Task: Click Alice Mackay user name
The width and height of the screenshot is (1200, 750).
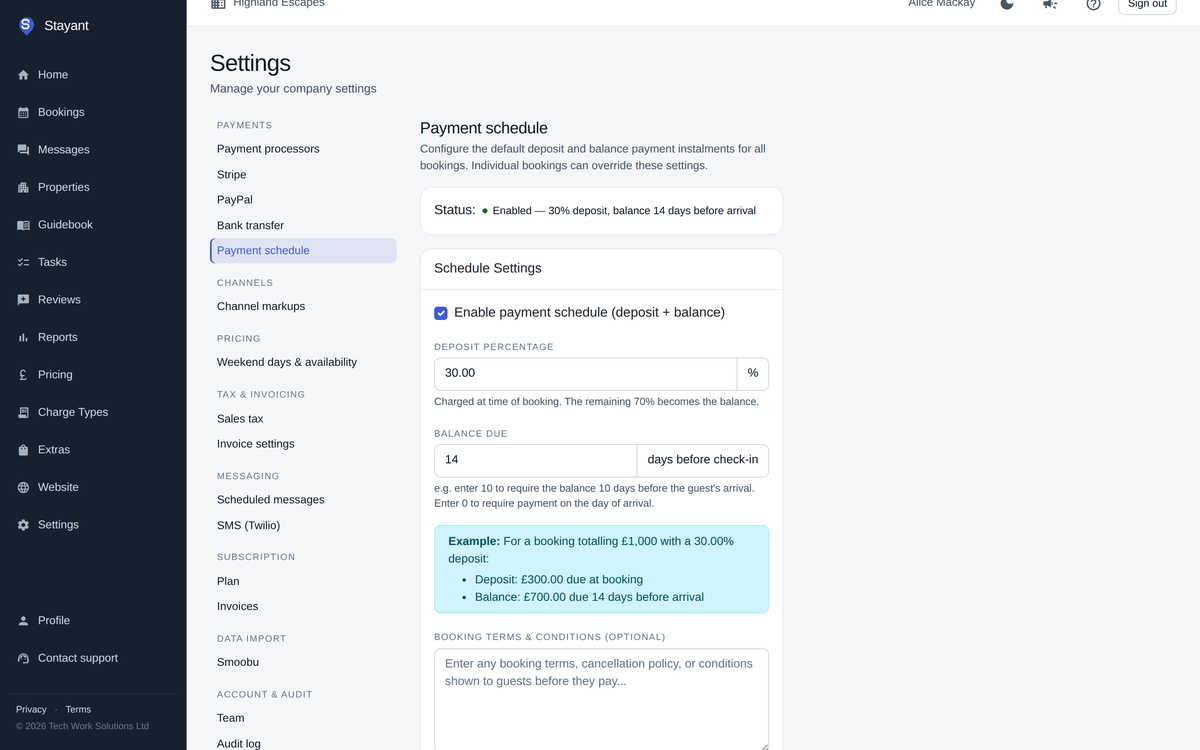Action: (x=941, y=4)
